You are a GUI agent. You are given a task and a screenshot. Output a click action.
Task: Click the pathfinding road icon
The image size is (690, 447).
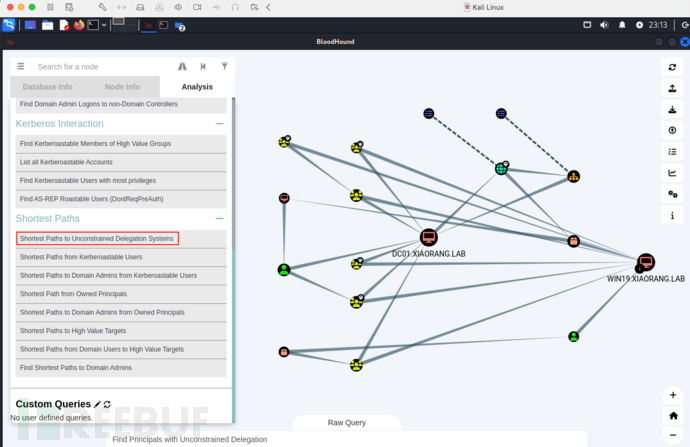click(182, 66)
